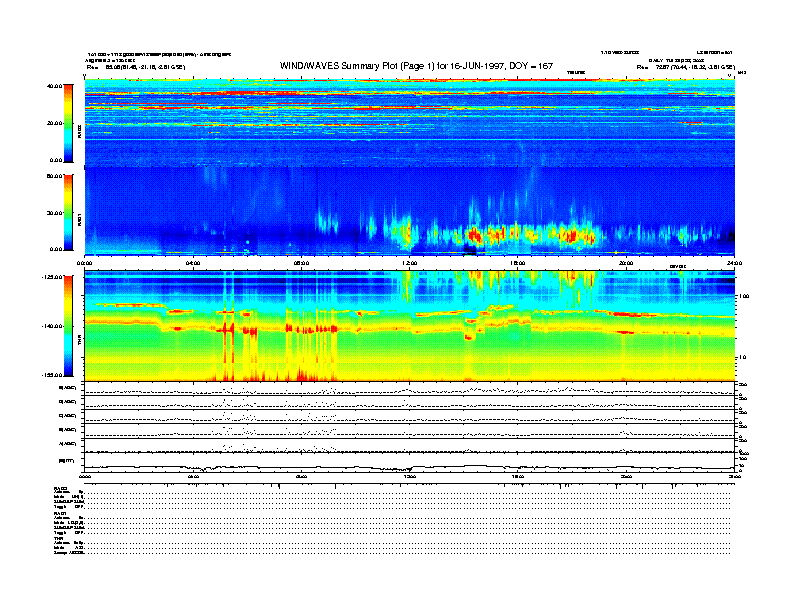Click the TNR color scale bar
Image resolution: width=792 pixels, height=612 pixels.
click(x=68, y=326)
